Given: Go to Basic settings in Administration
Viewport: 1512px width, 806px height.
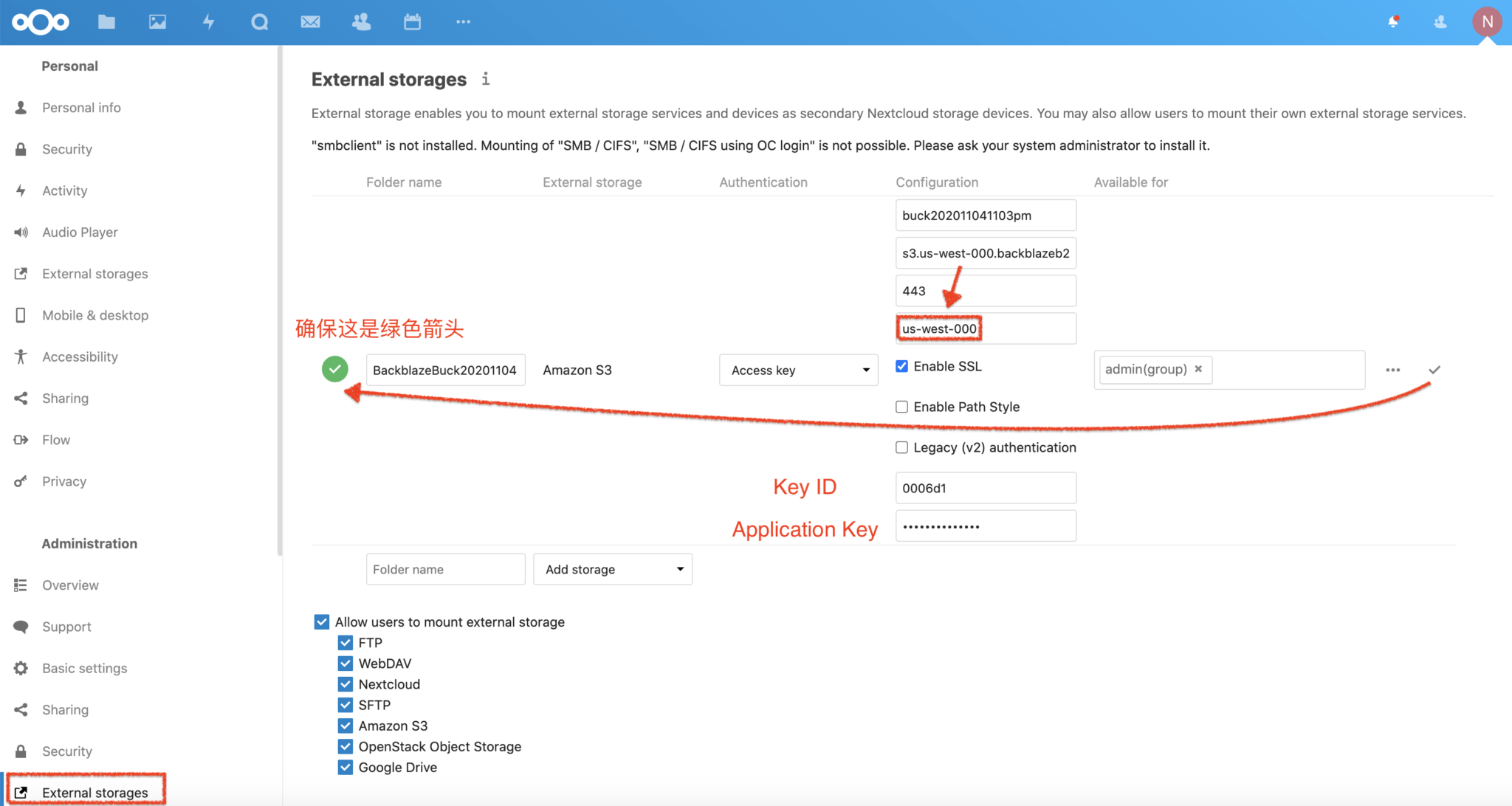Looking at the screenshot, I should 84,668.
